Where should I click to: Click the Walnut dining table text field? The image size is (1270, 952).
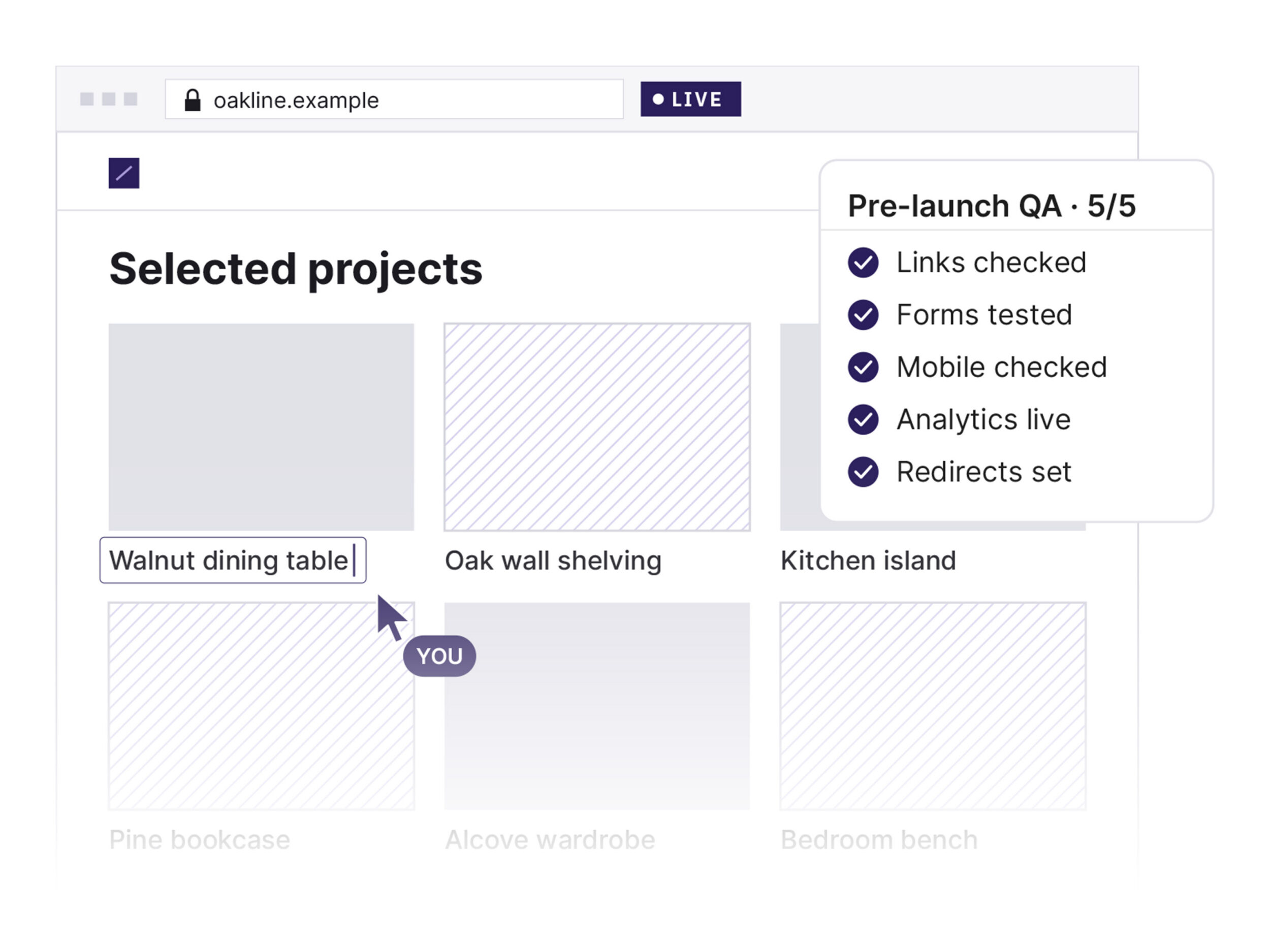[x=233, y=560]
